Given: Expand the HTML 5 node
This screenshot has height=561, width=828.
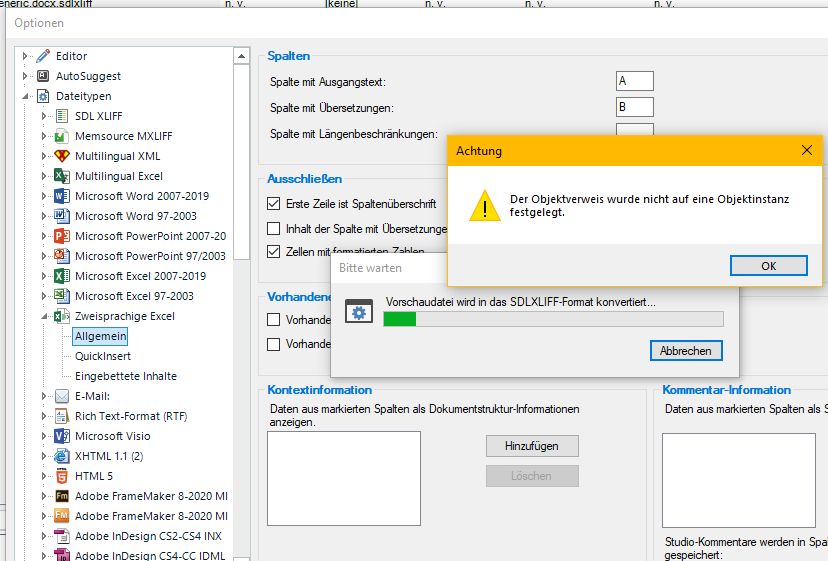Looking at the screenshot, I should (44, 476).
